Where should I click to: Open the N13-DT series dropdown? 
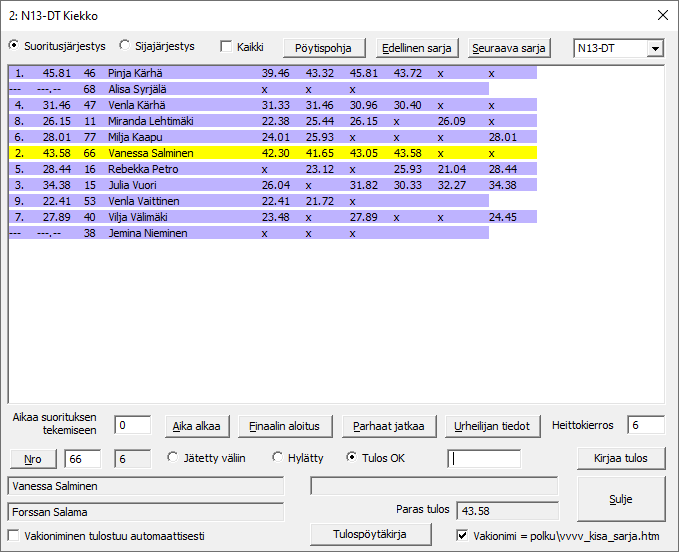pyautogui.click(x=655, y=48)
